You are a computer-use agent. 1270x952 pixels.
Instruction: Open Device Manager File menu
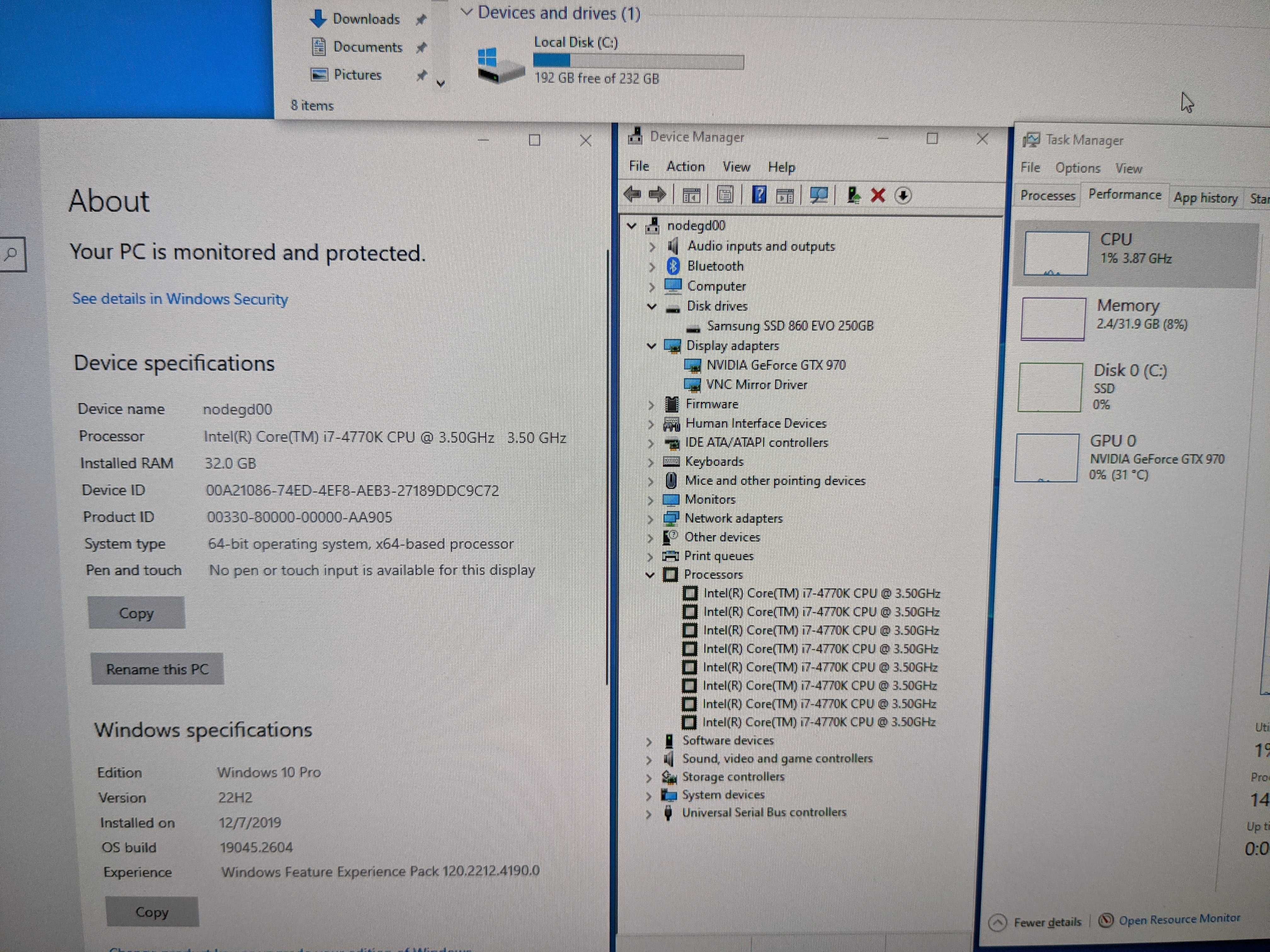639,167
